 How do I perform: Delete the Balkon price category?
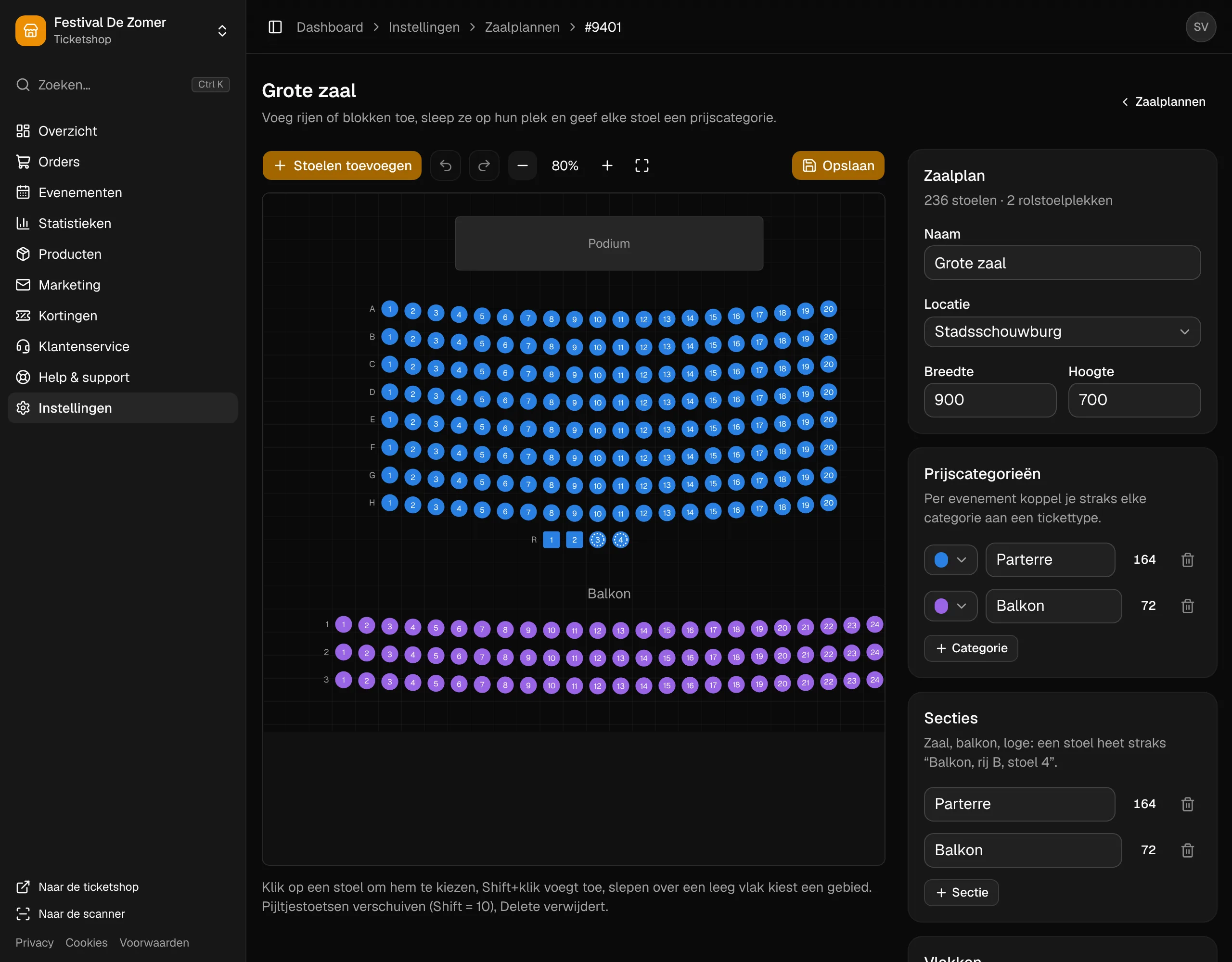coord(1187,606)
